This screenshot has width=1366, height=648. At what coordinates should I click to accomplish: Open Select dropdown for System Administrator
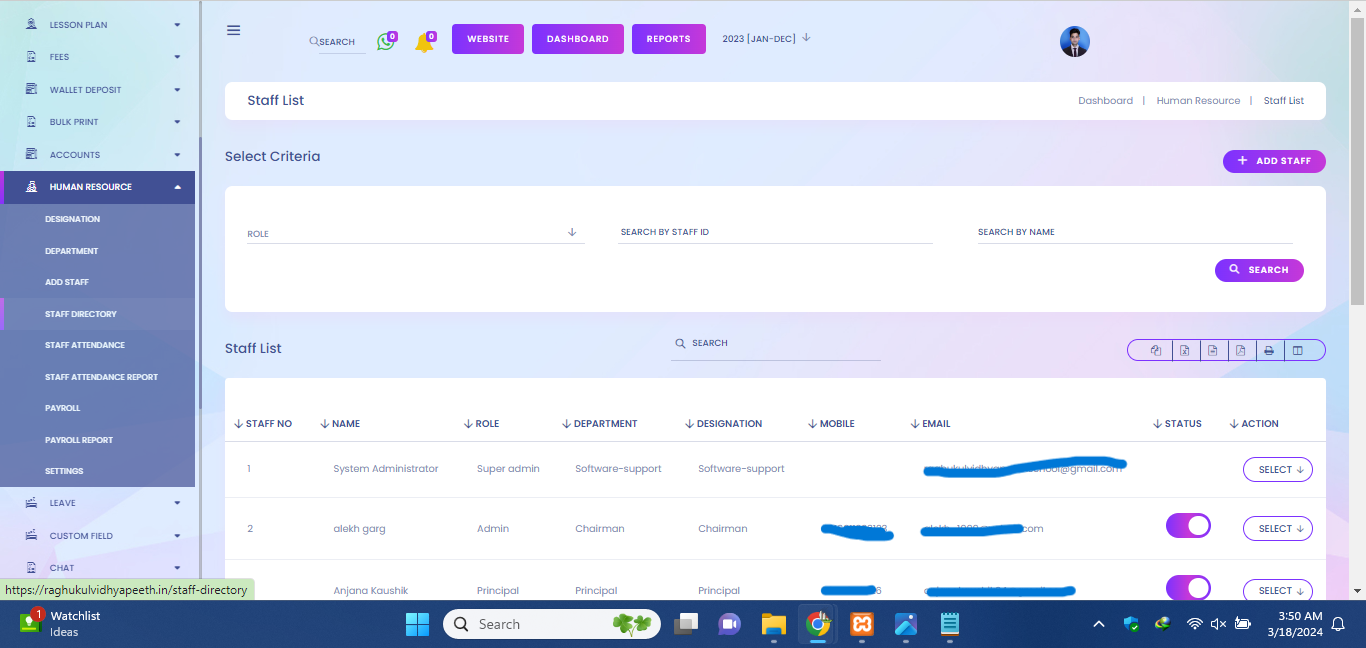pyautogui.click(x=1277, y=470)
